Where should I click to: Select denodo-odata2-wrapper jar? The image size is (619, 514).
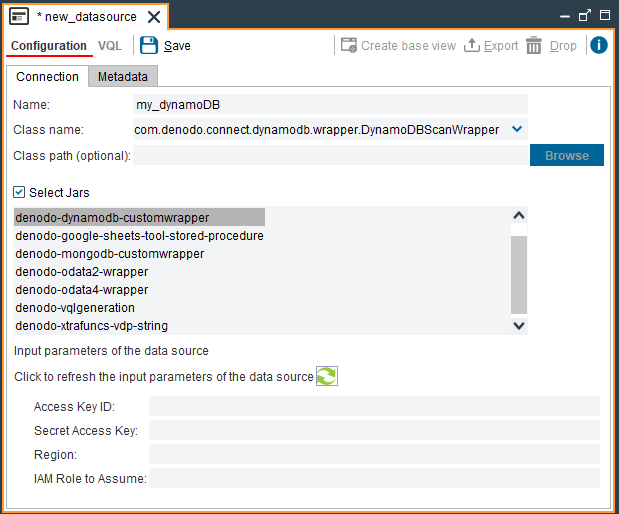(82, 272)
